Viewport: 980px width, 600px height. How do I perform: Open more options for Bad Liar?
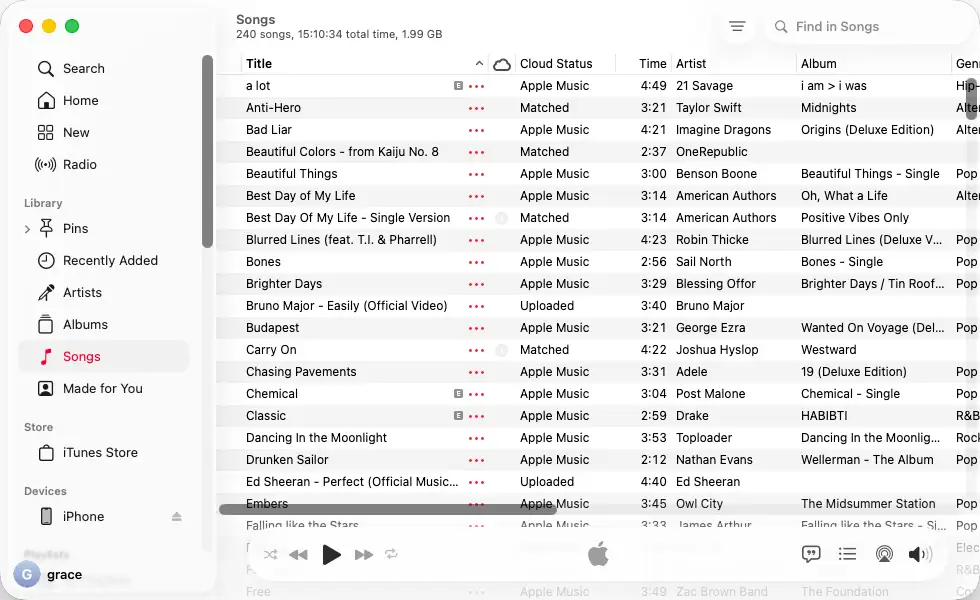(x=476, y=130)
